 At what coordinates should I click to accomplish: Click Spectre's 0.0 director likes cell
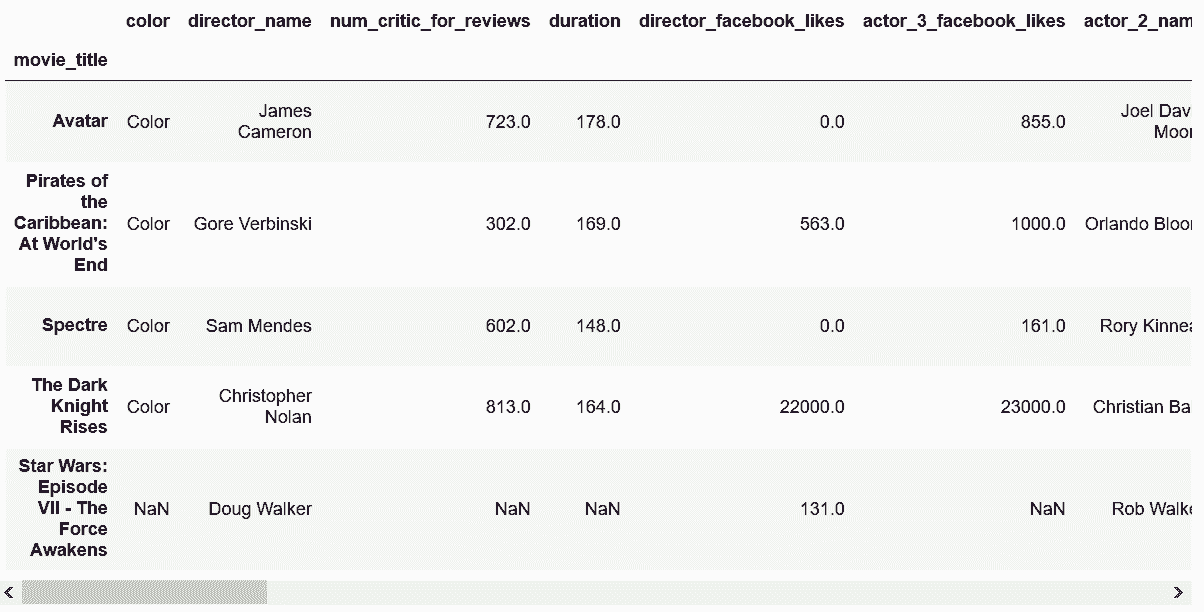click(x=830, y=326)
